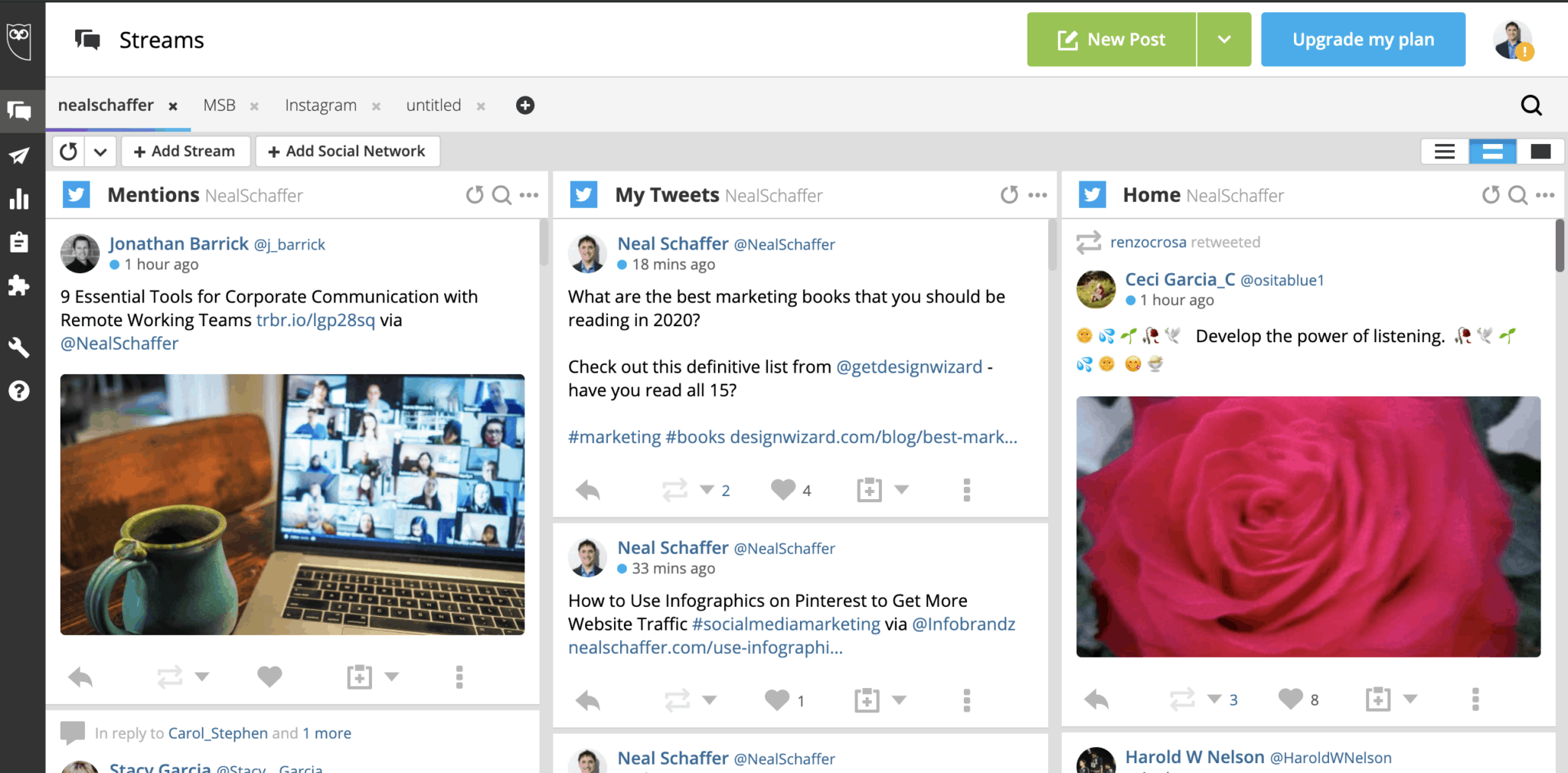Refresh the Mentions stream
Screen dimensions: 1568x773
point(475,195)
